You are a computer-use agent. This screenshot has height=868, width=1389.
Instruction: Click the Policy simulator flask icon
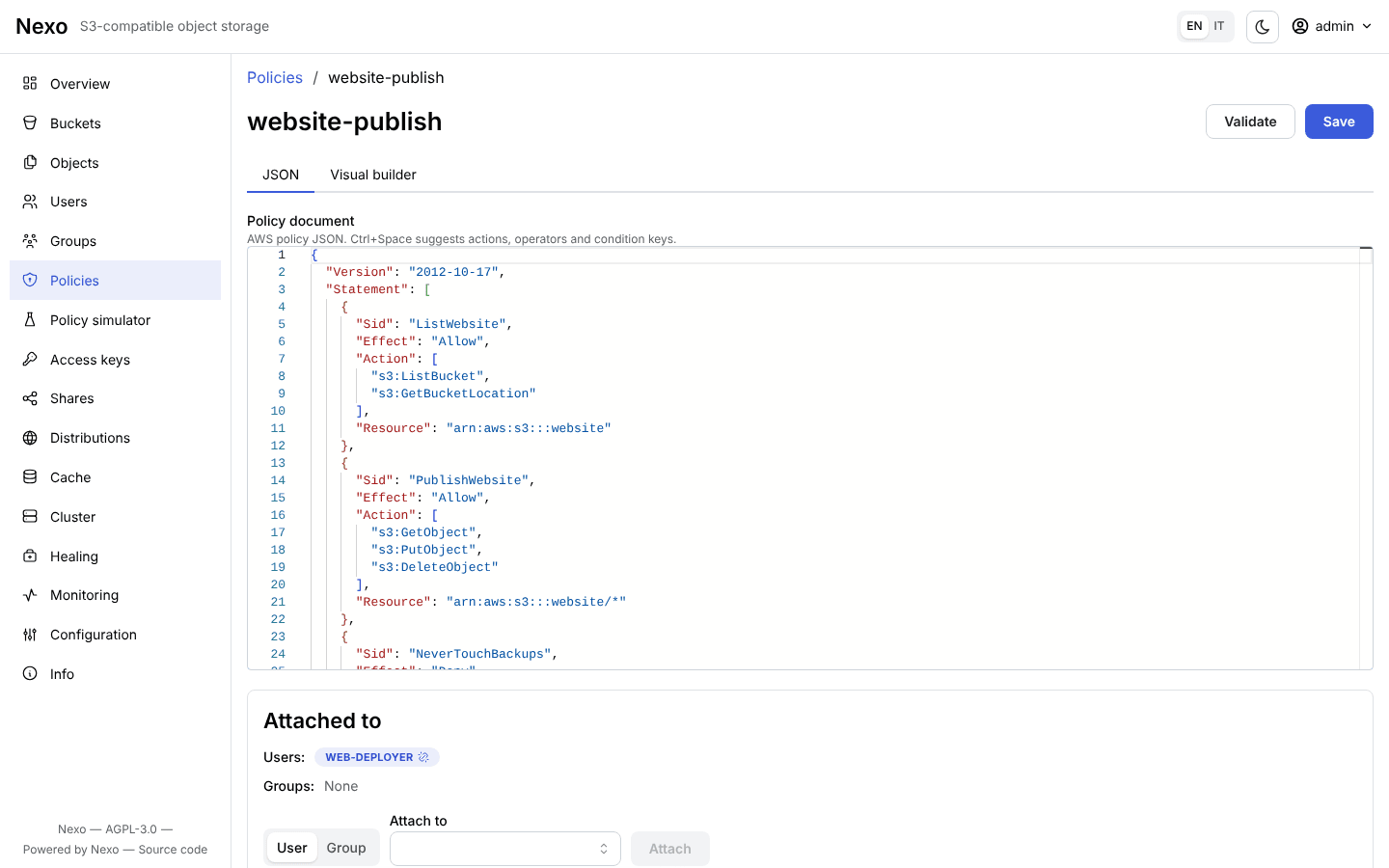coord(30,320)
